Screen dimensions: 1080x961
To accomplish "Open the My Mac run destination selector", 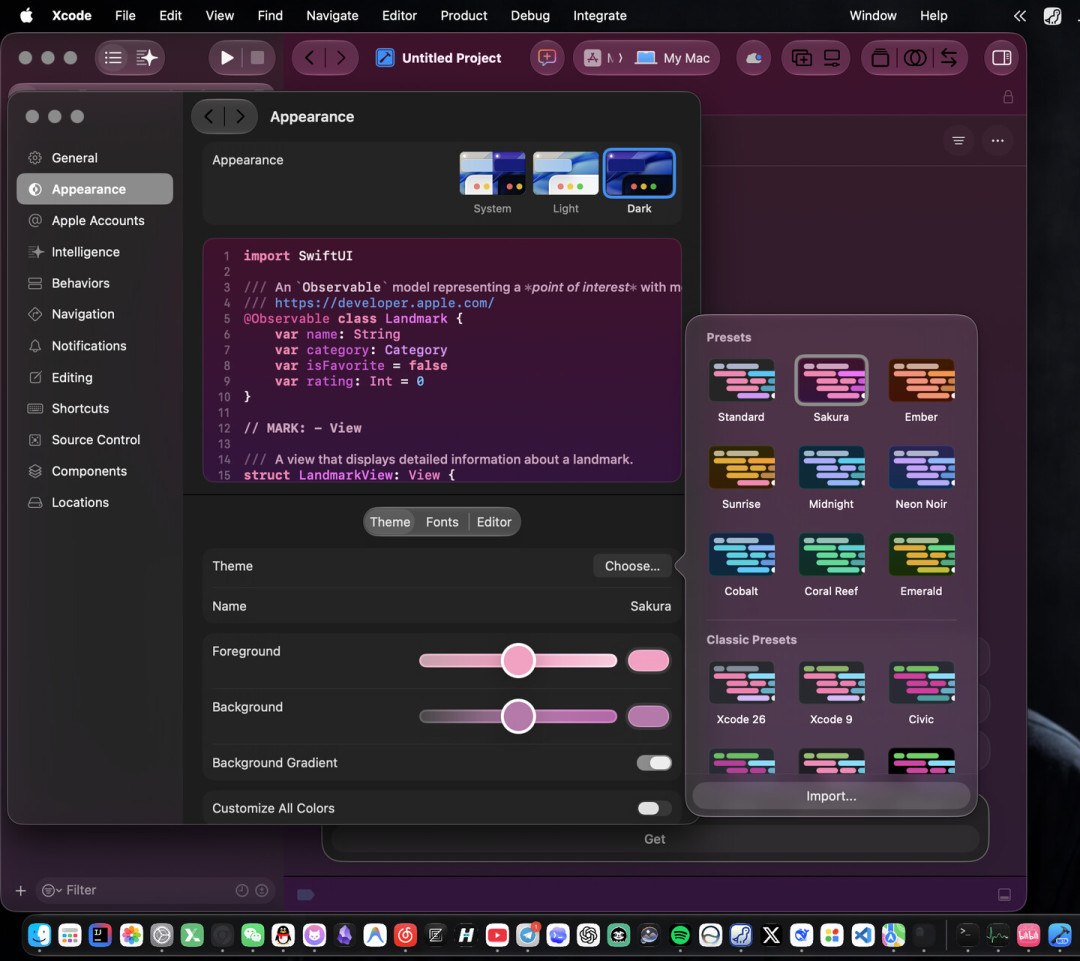I will 673,58.
